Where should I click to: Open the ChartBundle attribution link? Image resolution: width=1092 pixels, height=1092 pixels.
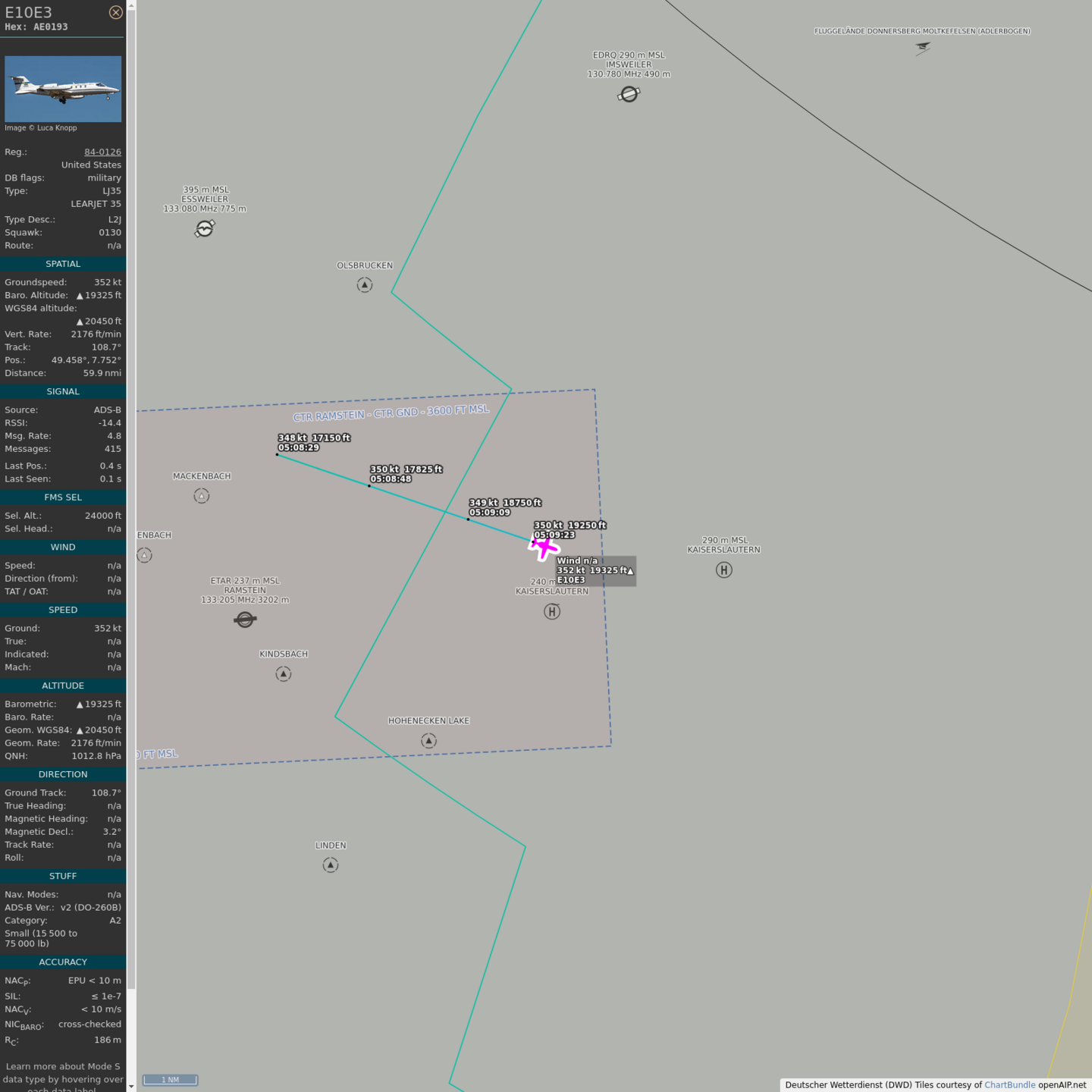[x=1009, y=1084]
